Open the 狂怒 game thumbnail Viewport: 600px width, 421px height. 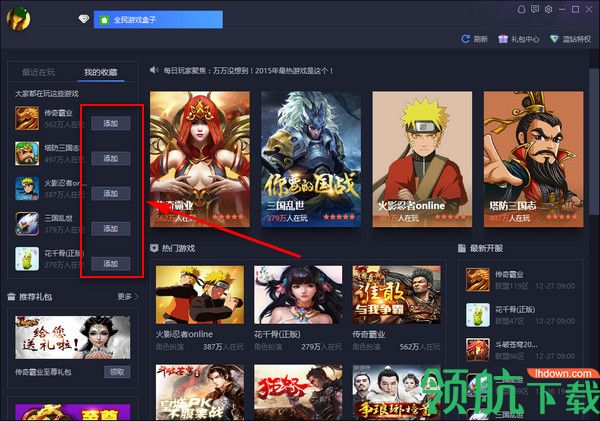pyautogui.click(x=298, y=393)
